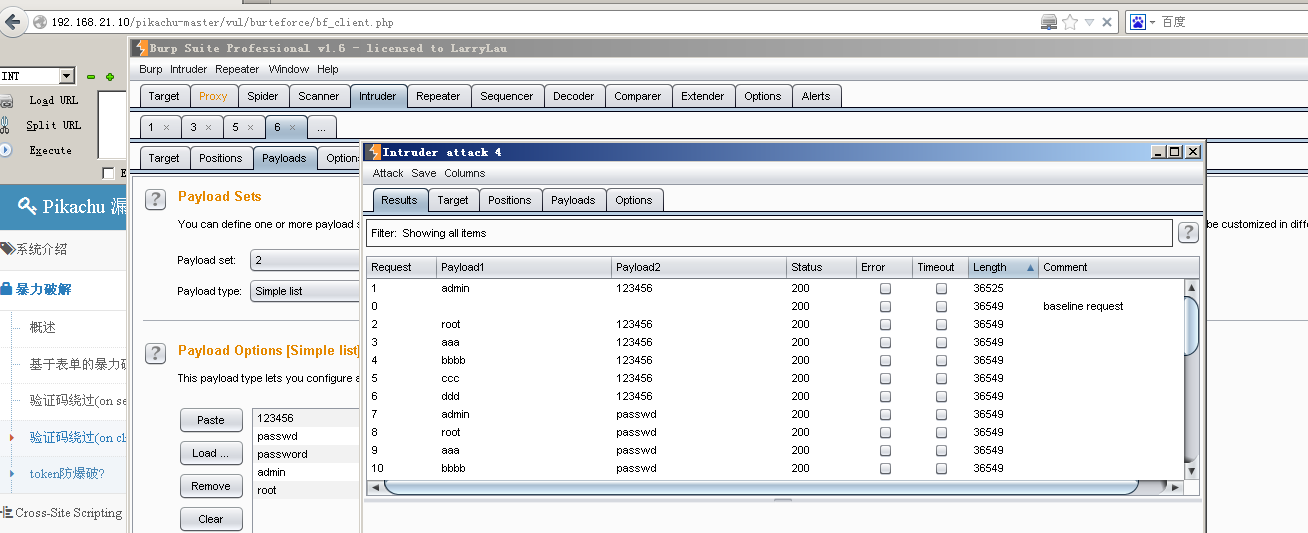Toggle the Error checkbox in the root/123456 row
Image resolution: width=1308 pixels, height=533 pixels.
click(x=885, y=324)
